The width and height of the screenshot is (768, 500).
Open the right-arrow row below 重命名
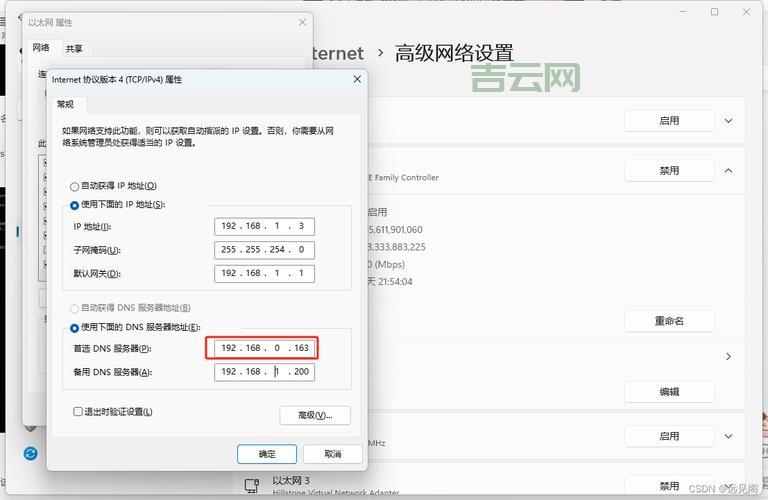[728, 356]
